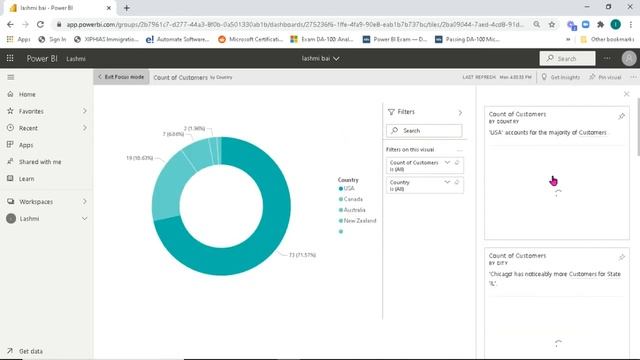Viewport: 640px width, 360px height.
Task: Open Apps in the sidebar
Action: [x=26, y=145]
